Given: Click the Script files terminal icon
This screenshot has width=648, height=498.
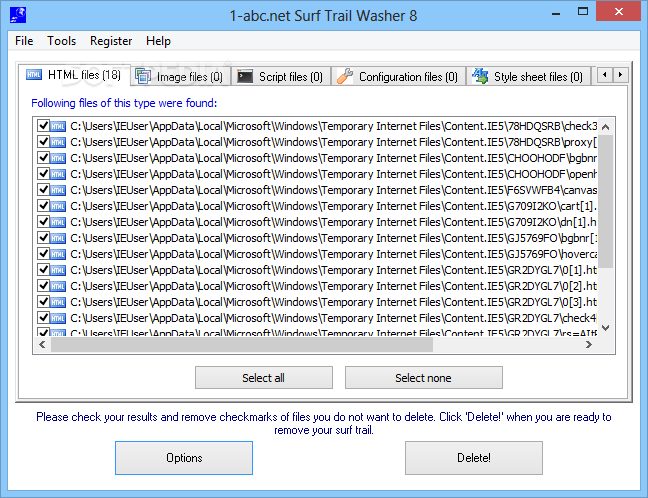Looking at the screenshot, I should tap(244, 76).
